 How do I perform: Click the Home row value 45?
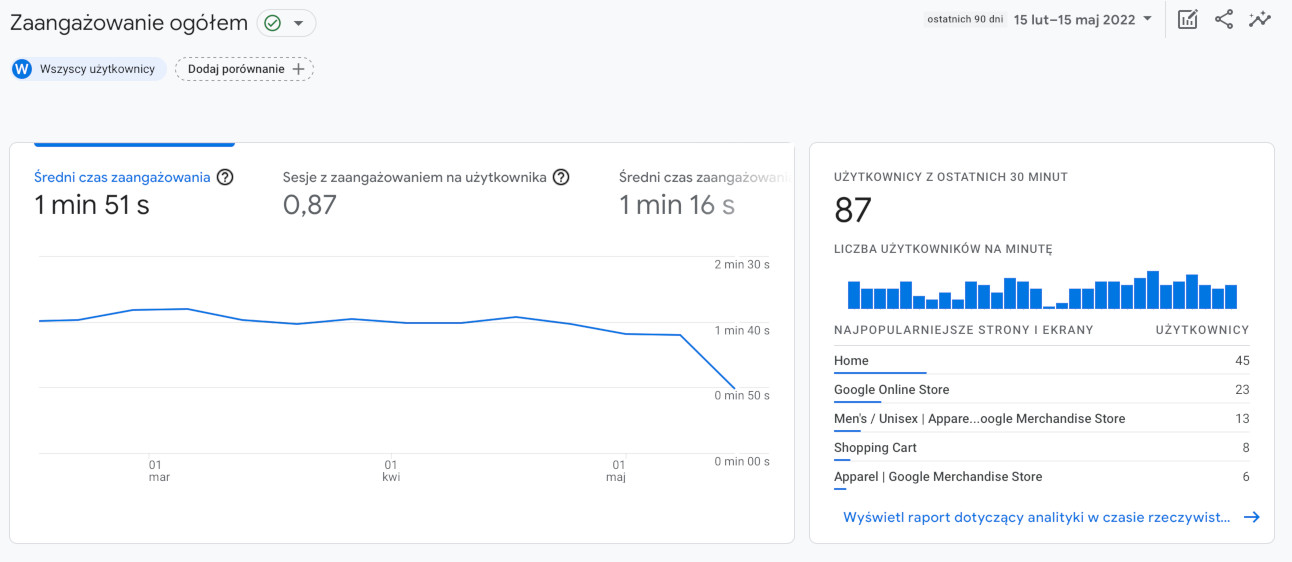(x=1242, y=361)
